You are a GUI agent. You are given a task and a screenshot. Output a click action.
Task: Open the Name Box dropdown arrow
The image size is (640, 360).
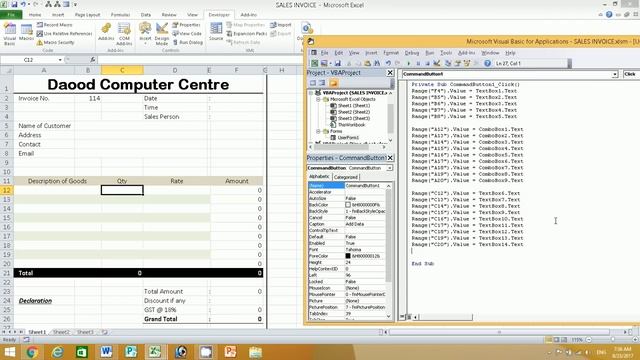[x=60, y=60]
